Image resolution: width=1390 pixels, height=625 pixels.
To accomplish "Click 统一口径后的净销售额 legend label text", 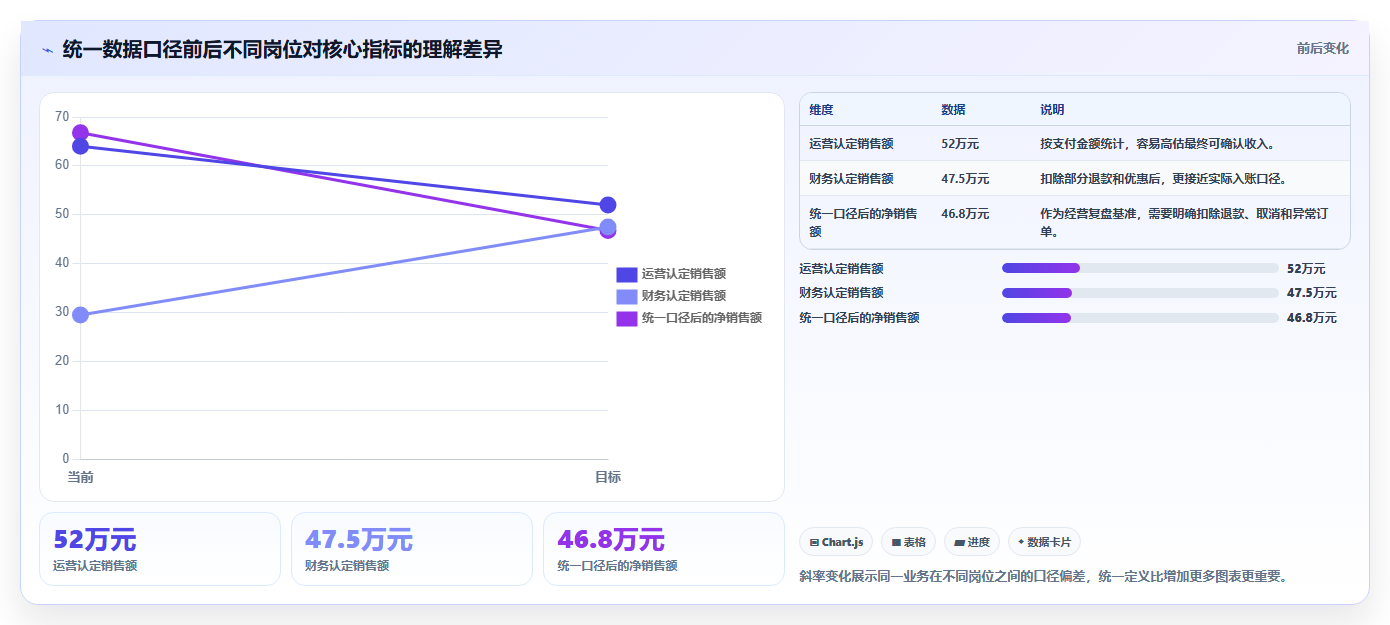I will 701,318.
